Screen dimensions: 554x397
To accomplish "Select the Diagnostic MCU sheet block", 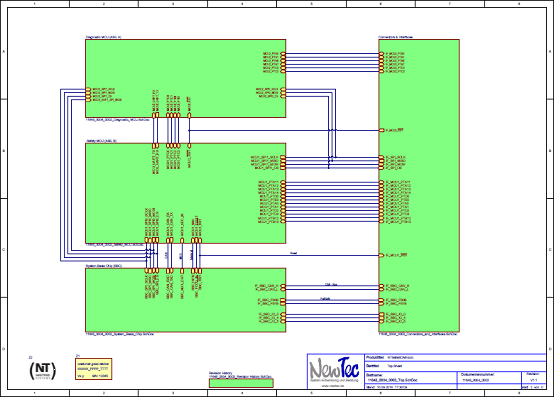I will coord(185,78).
